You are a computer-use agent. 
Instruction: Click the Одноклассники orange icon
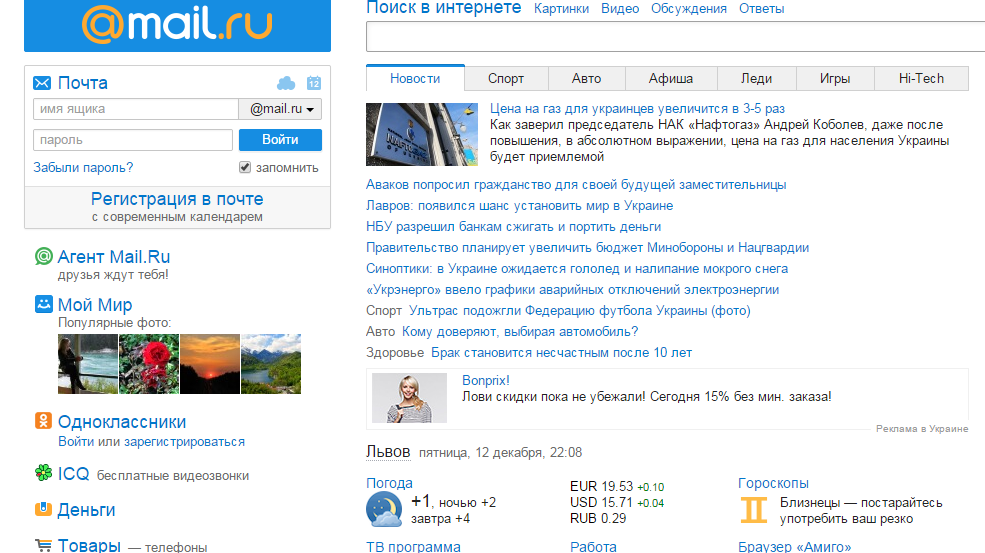(43, 421)
